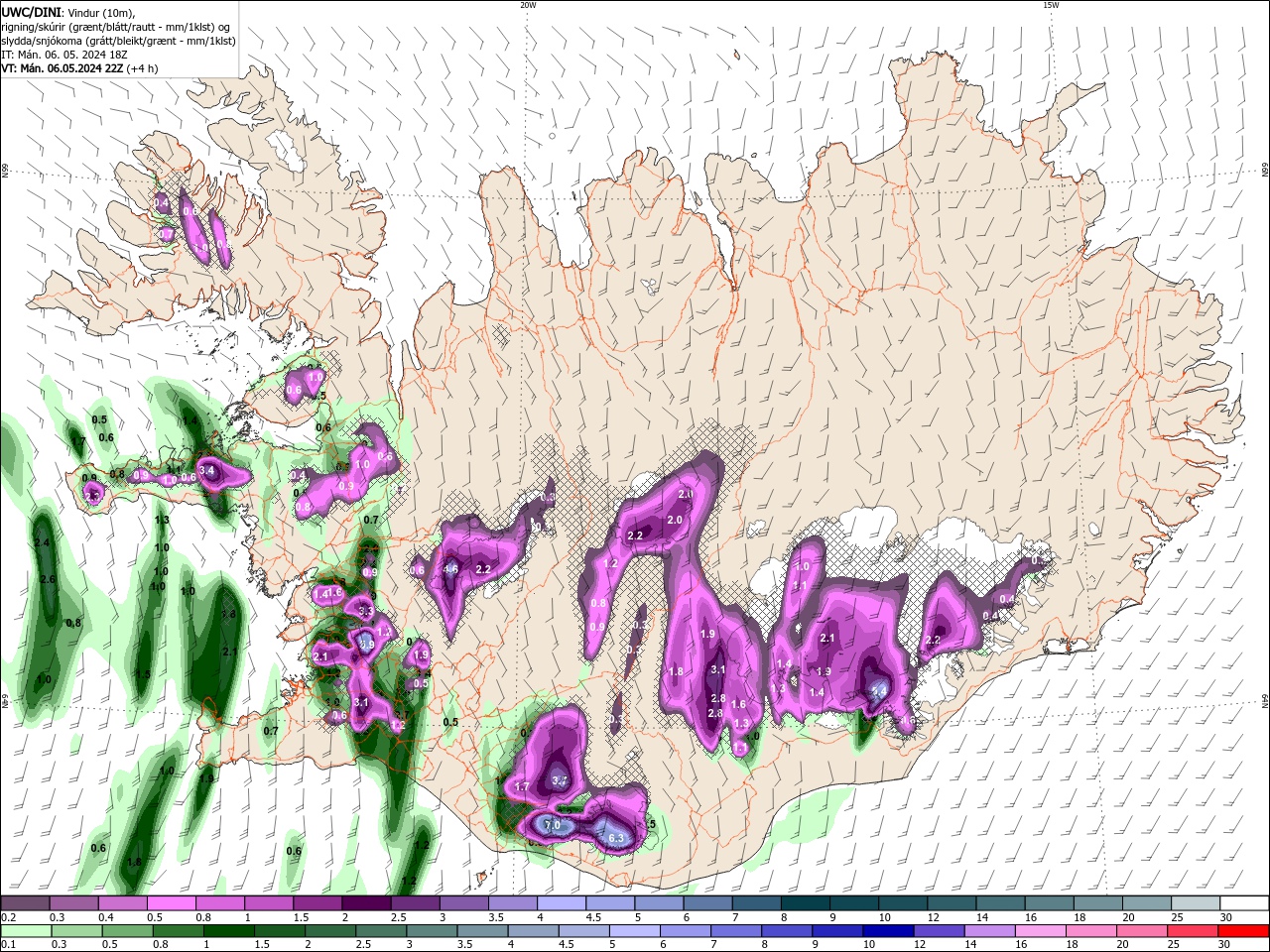This screenshot has height=952, width=1270.
Task: Select the crimson 25 swatch in rain scale
Action: tap(1193, 931)
